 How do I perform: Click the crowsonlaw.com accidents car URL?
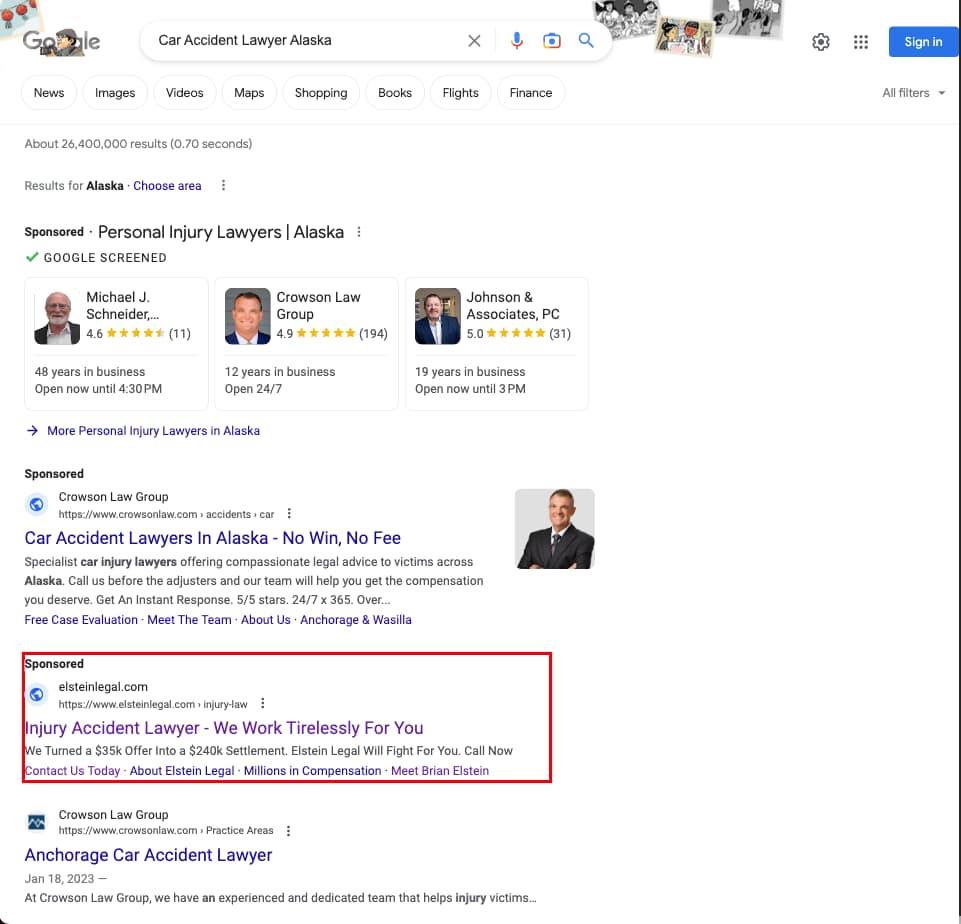point(166,515)
